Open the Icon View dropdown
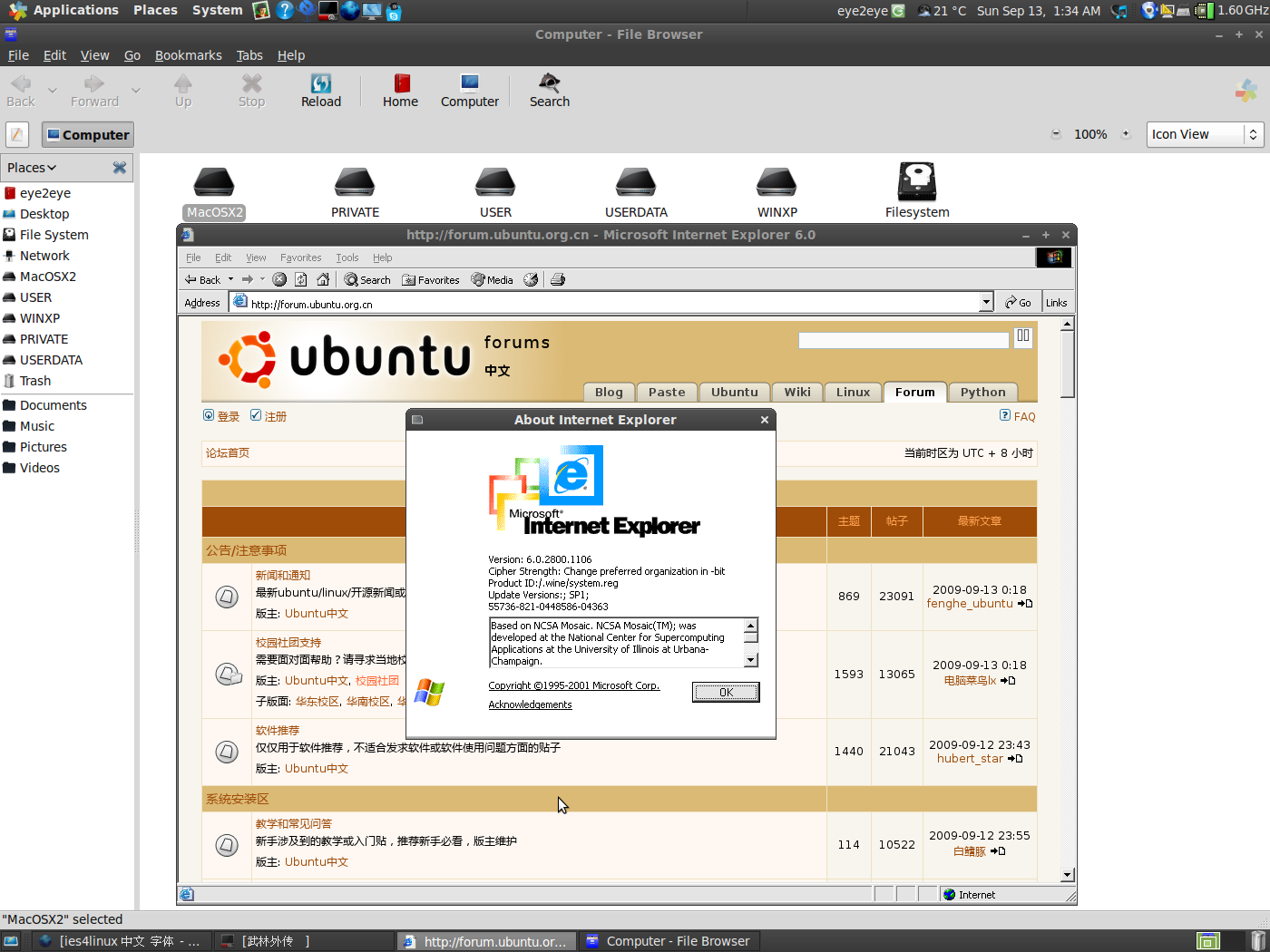Image resolution: width=1270 pixels, height=952 pixels. pyautogui.click(x=1205, y=134)
